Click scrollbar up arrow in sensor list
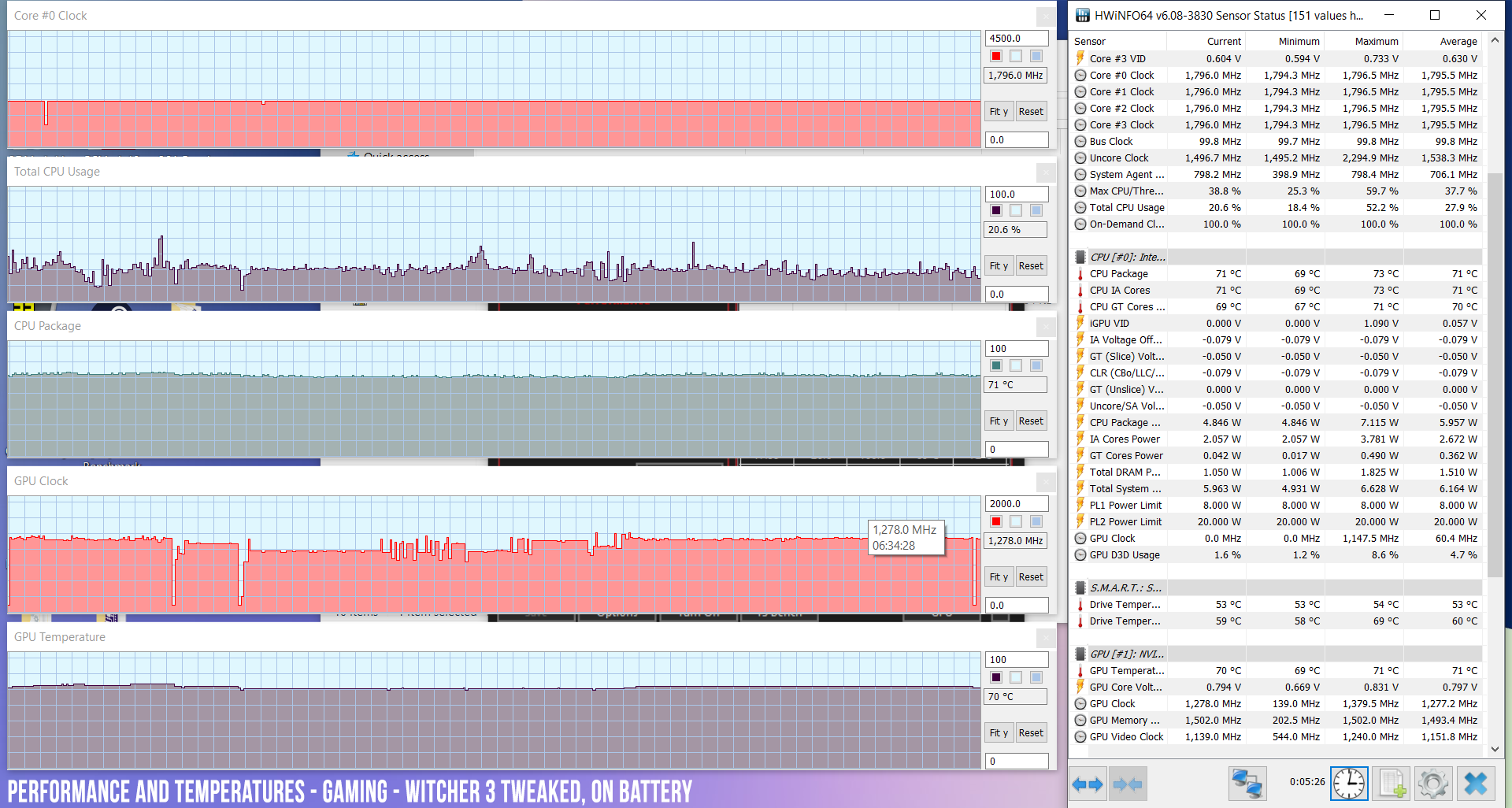This screenshot has height=808, width=1512. pyautogui.click(x=1495, y=40)
